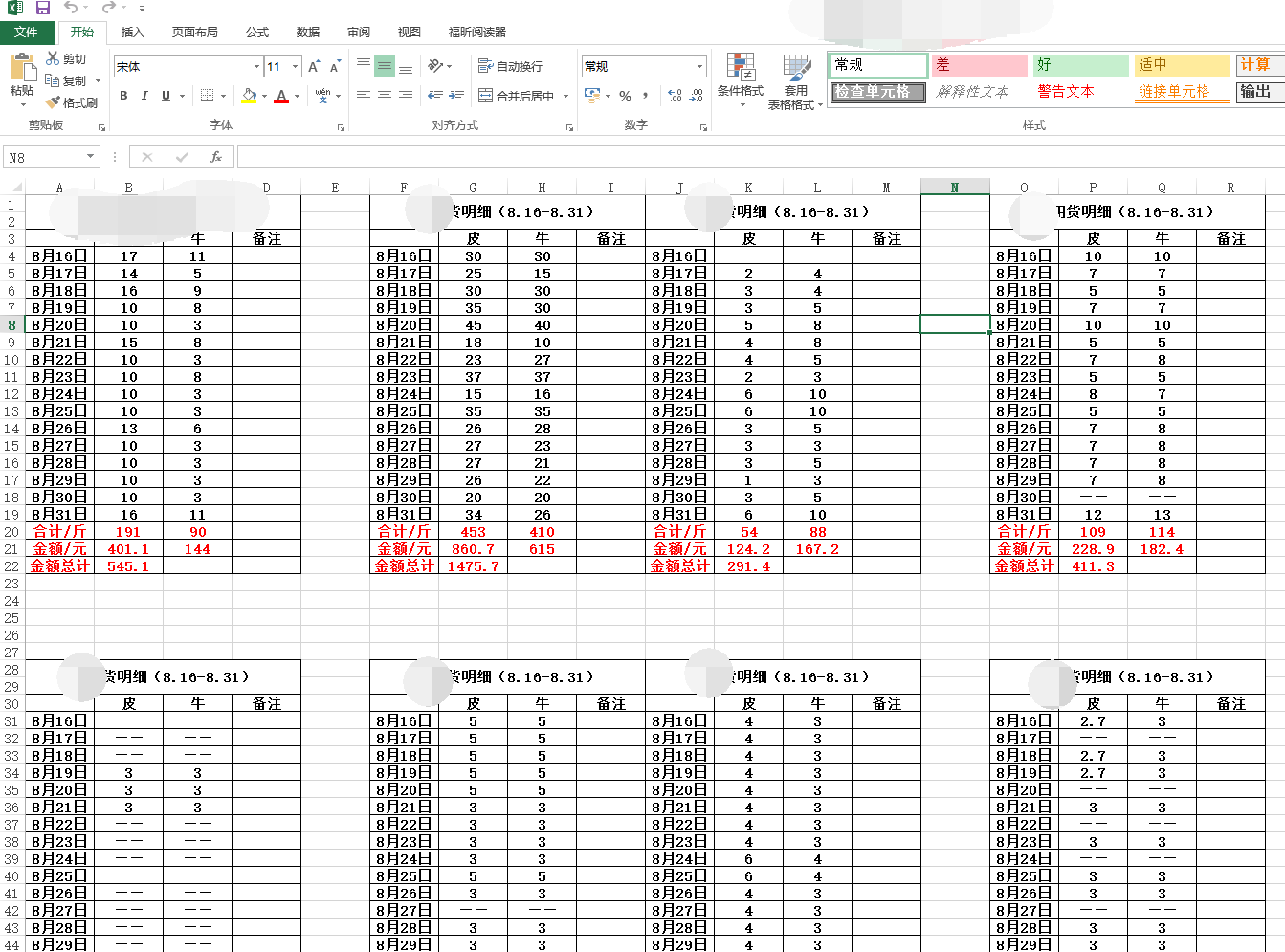Click the phonetic guide (wén) icon

tap(322, 96)
